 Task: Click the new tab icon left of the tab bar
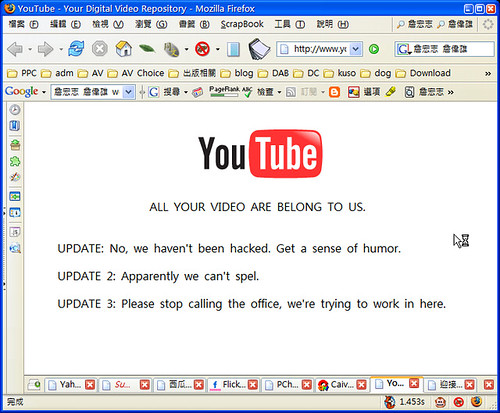[34, 385]
